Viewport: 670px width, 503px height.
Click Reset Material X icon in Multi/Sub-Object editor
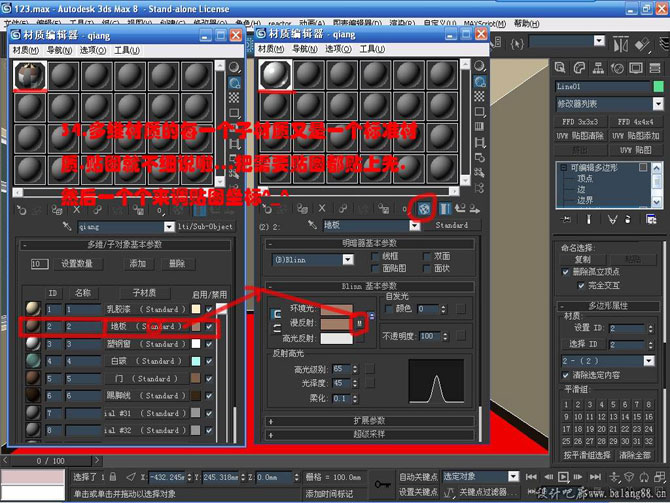click(76, 209)
